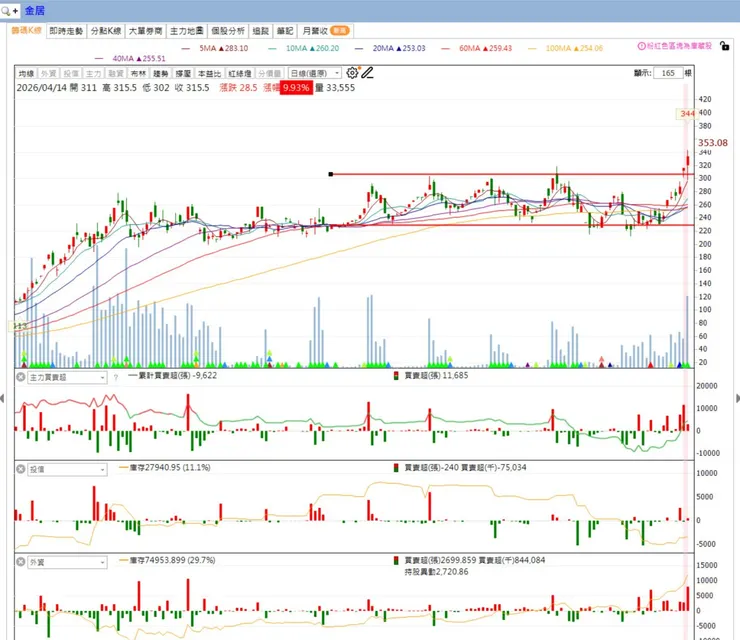Switch to the 月營收 tab
Image resolution: width=740 pixels, height=640 pixels.
tap(325, 31)
